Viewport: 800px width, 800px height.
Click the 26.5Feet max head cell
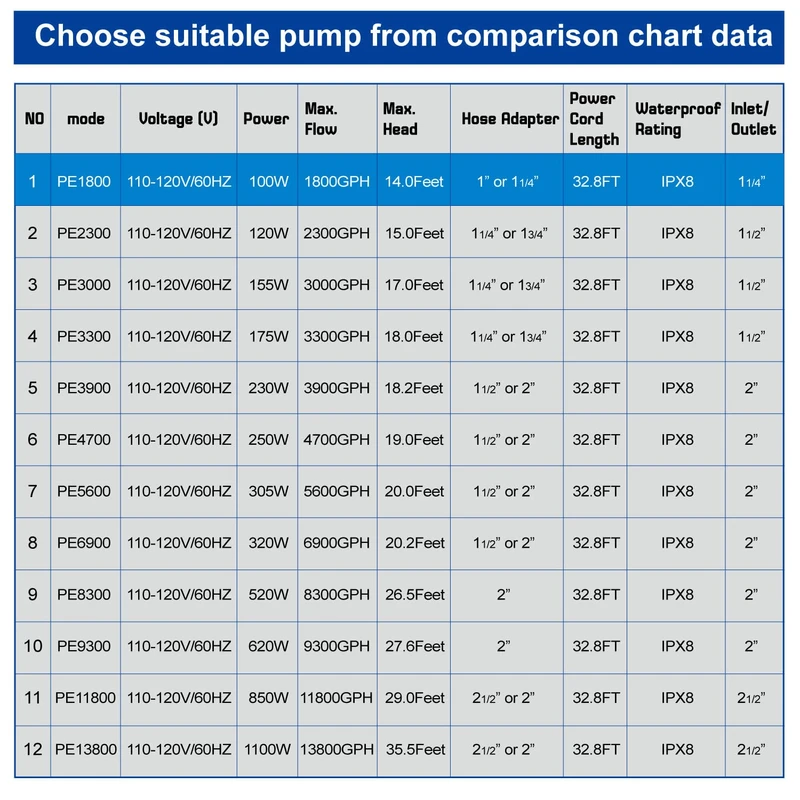414,594
